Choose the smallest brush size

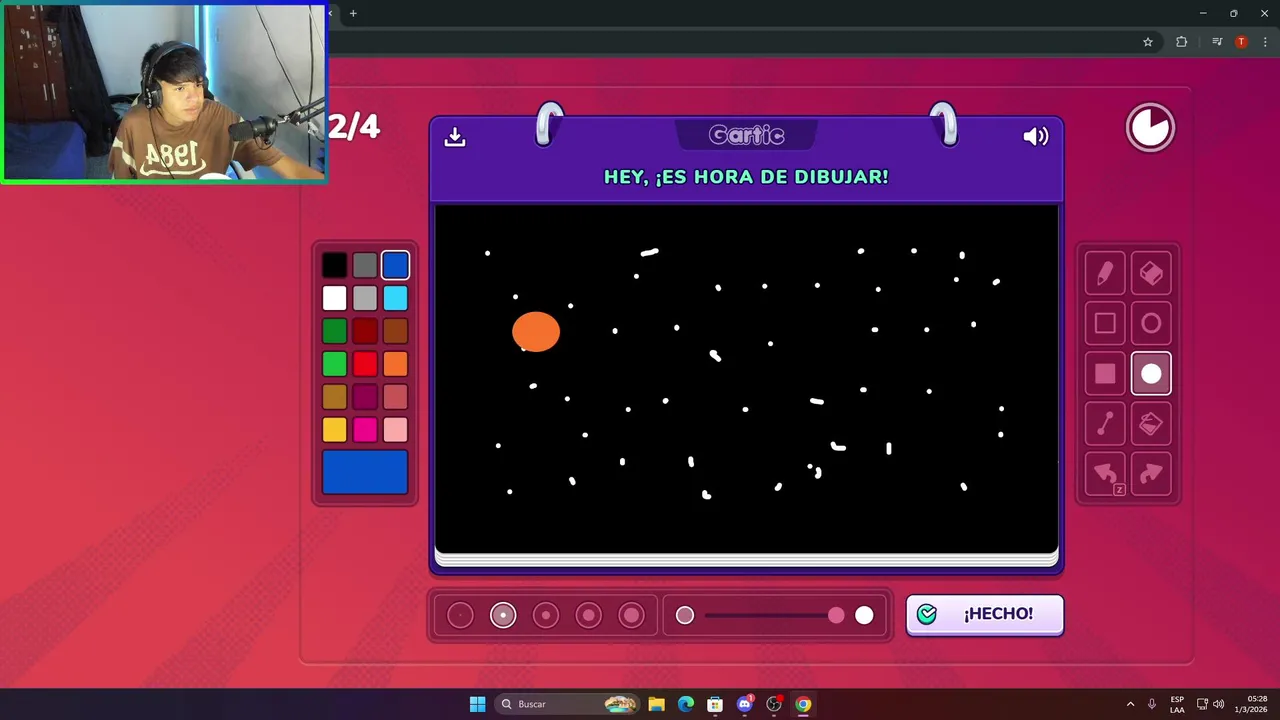[460, 615]
